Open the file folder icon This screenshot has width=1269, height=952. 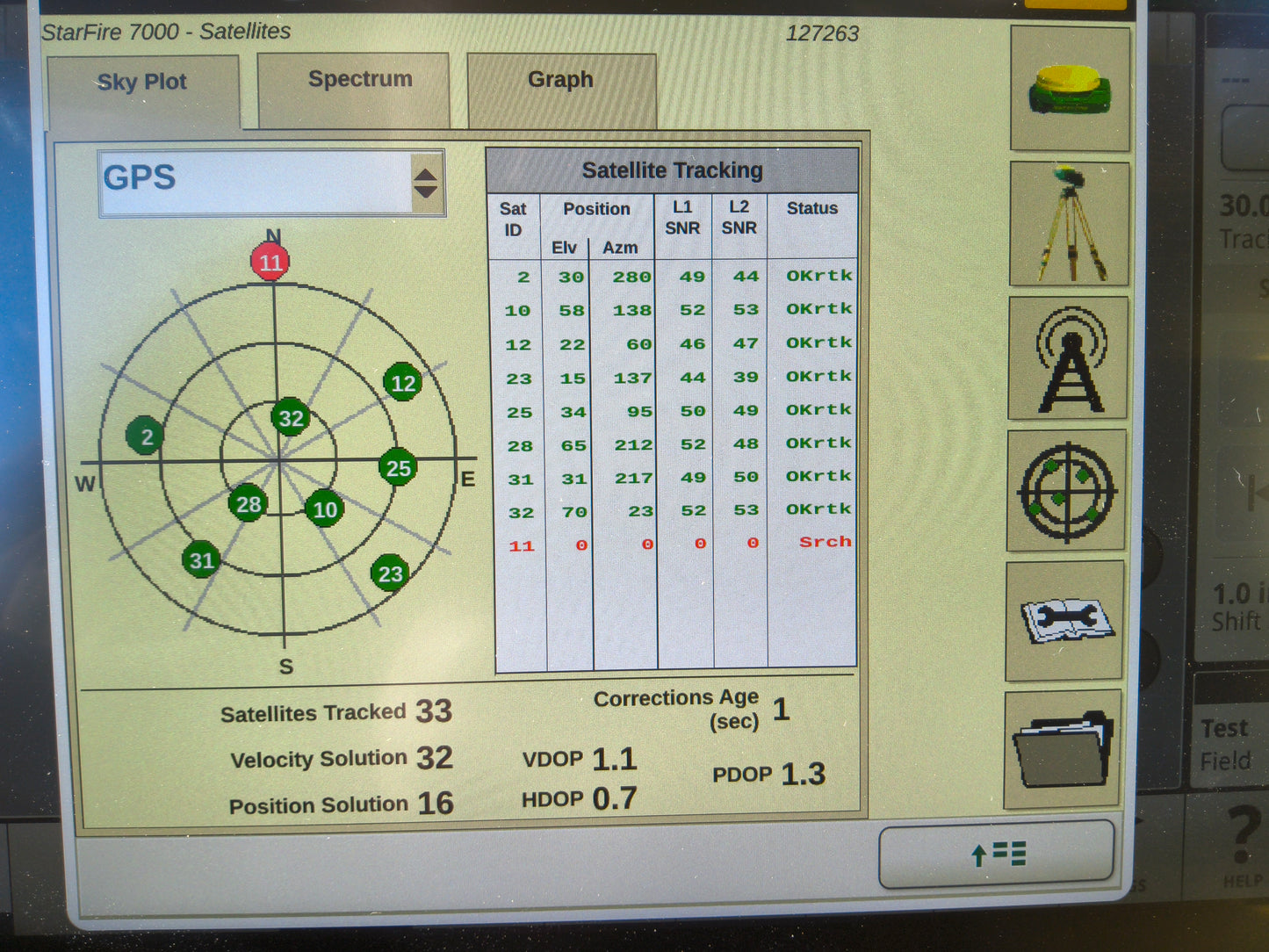pos(1065,751)
